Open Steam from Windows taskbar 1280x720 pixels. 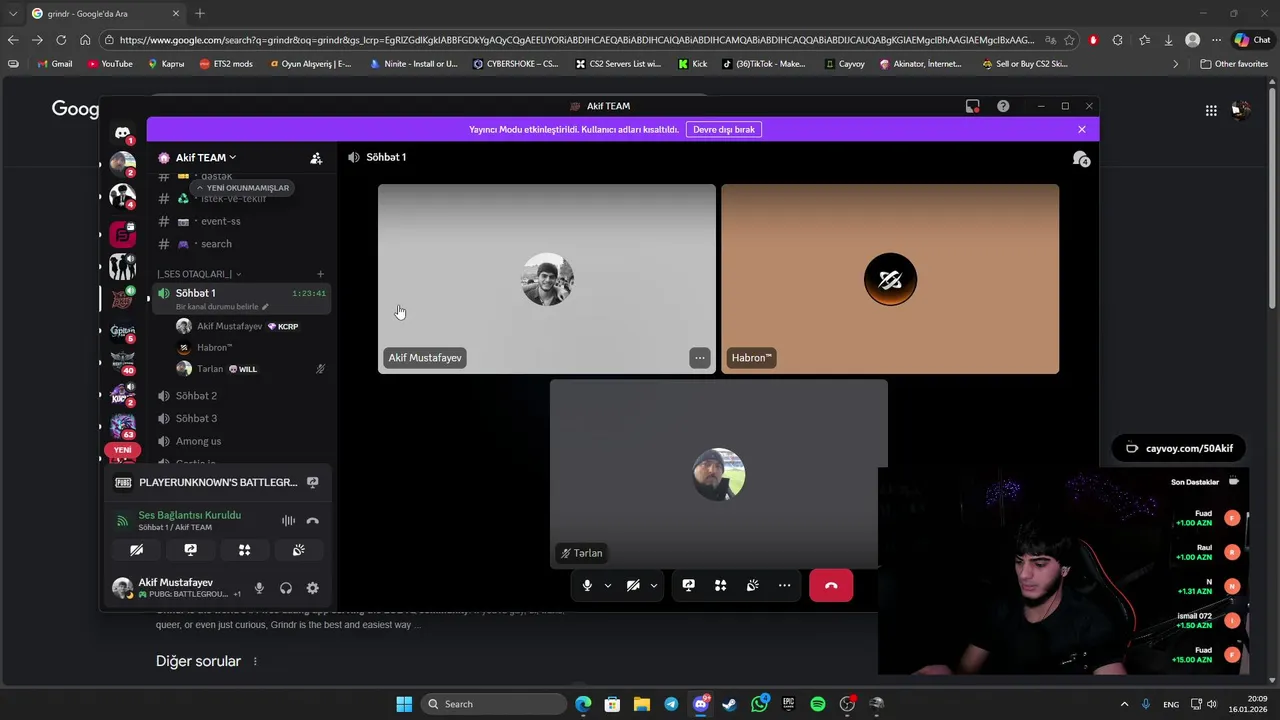730,704
